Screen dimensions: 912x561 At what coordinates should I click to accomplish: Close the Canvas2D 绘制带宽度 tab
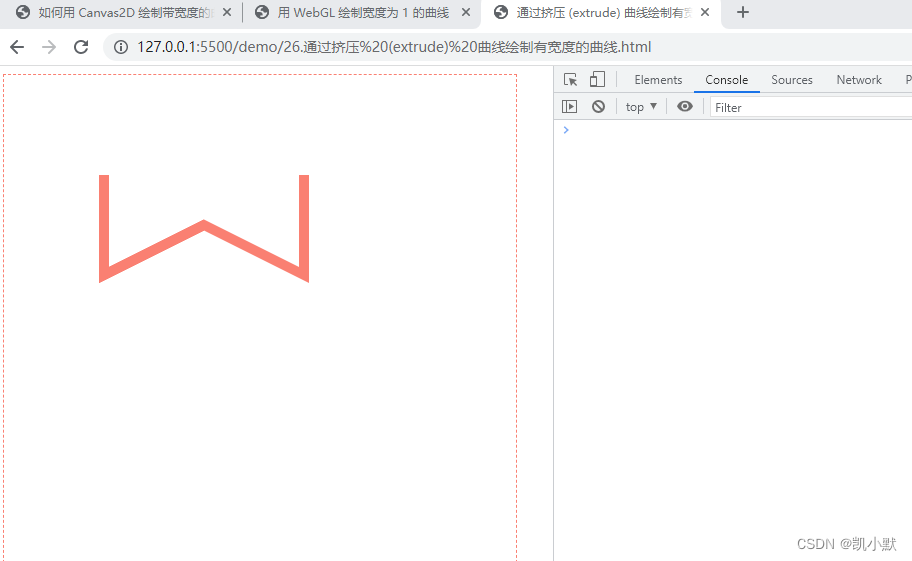(227, 12)
